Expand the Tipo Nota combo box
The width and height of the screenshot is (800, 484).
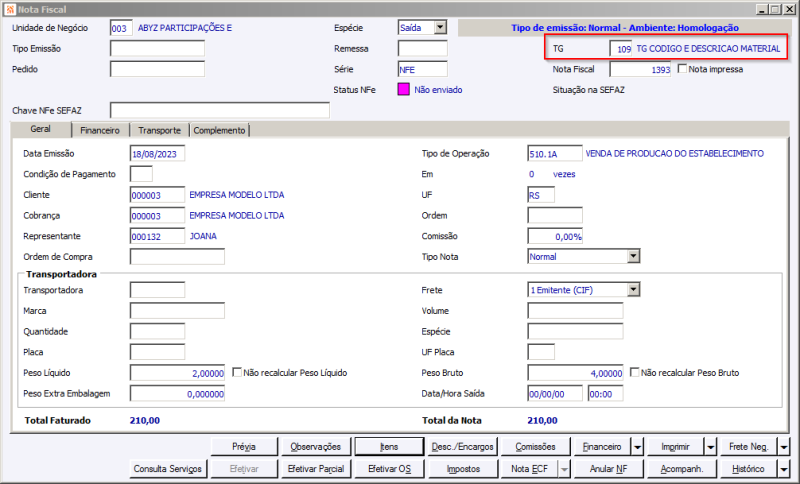point(633,256)
